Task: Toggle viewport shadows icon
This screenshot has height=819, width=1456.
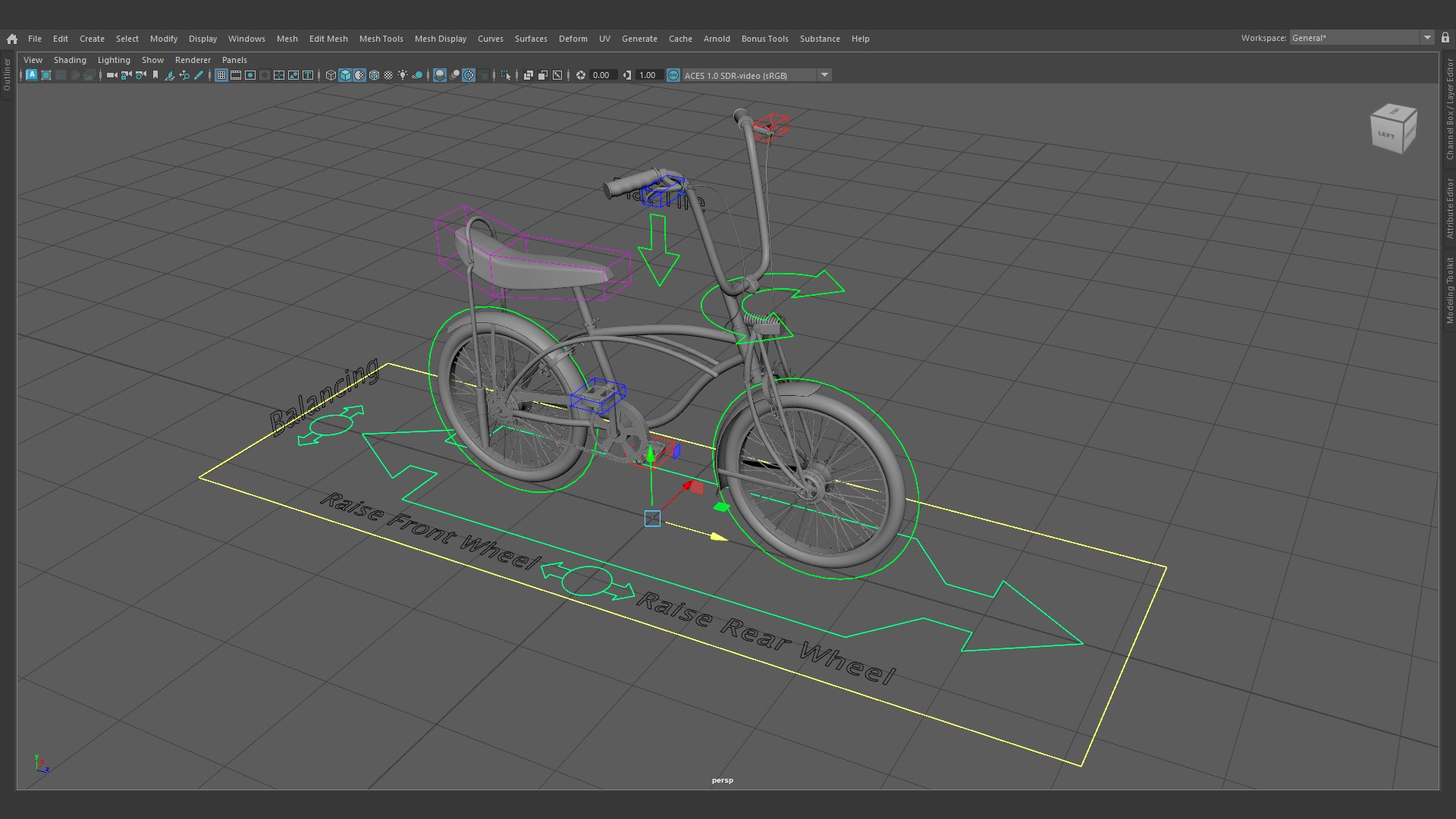Action: point(417,75)
